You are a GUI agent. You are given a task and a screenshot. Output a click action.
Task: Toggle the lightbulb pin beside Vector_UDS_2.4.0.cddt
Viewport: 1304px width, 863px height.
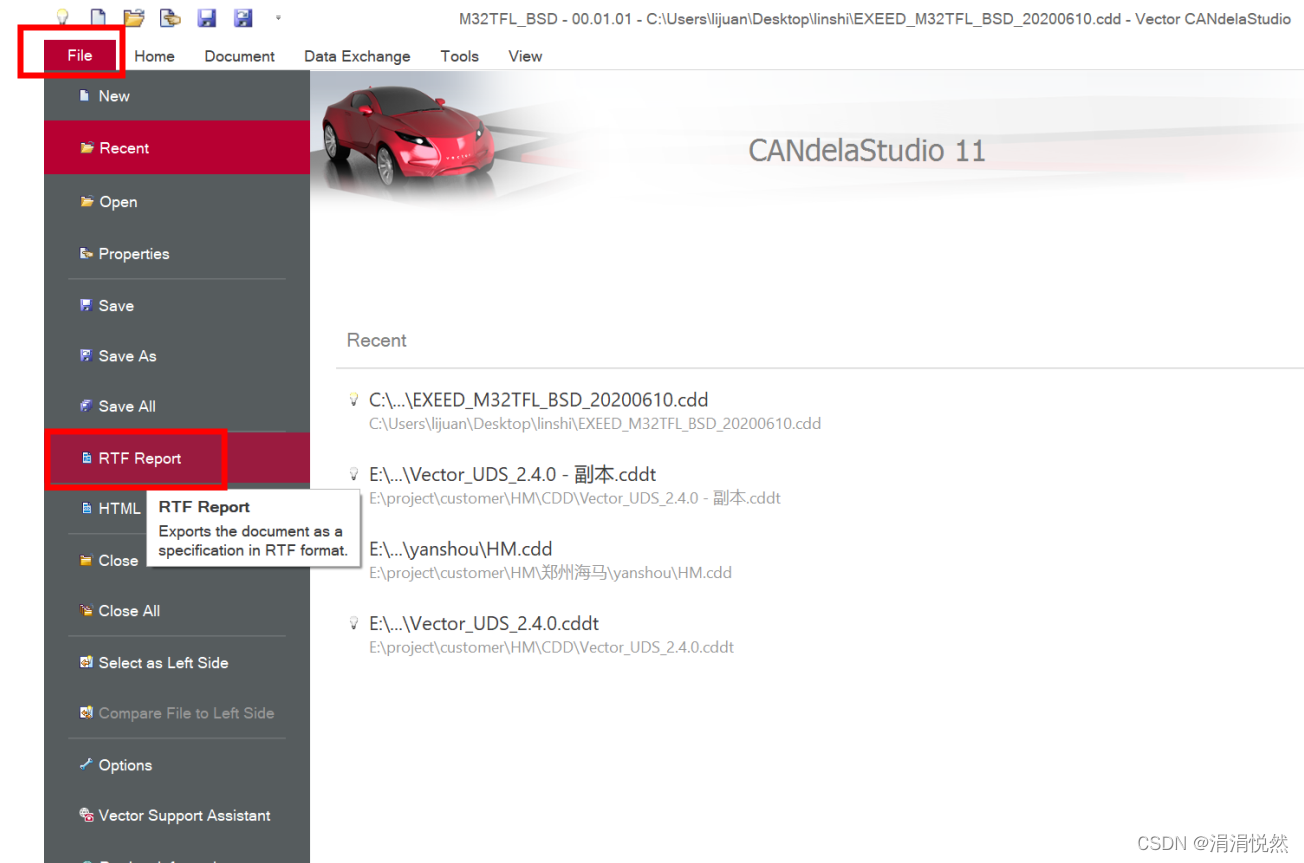[354, 622]
